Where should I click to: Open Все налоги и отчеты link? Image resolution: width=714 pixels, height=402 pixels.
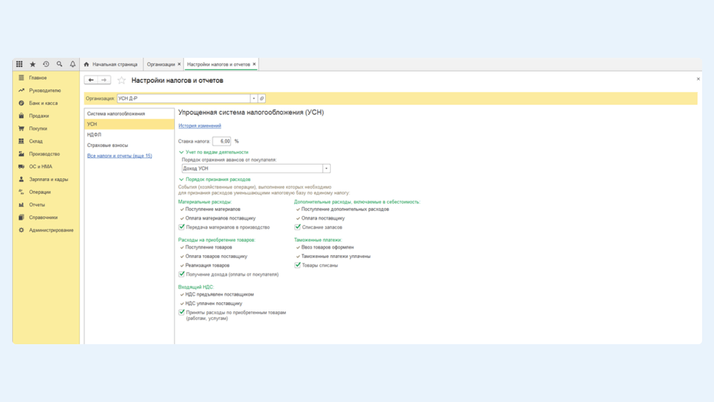coord(119,156)
